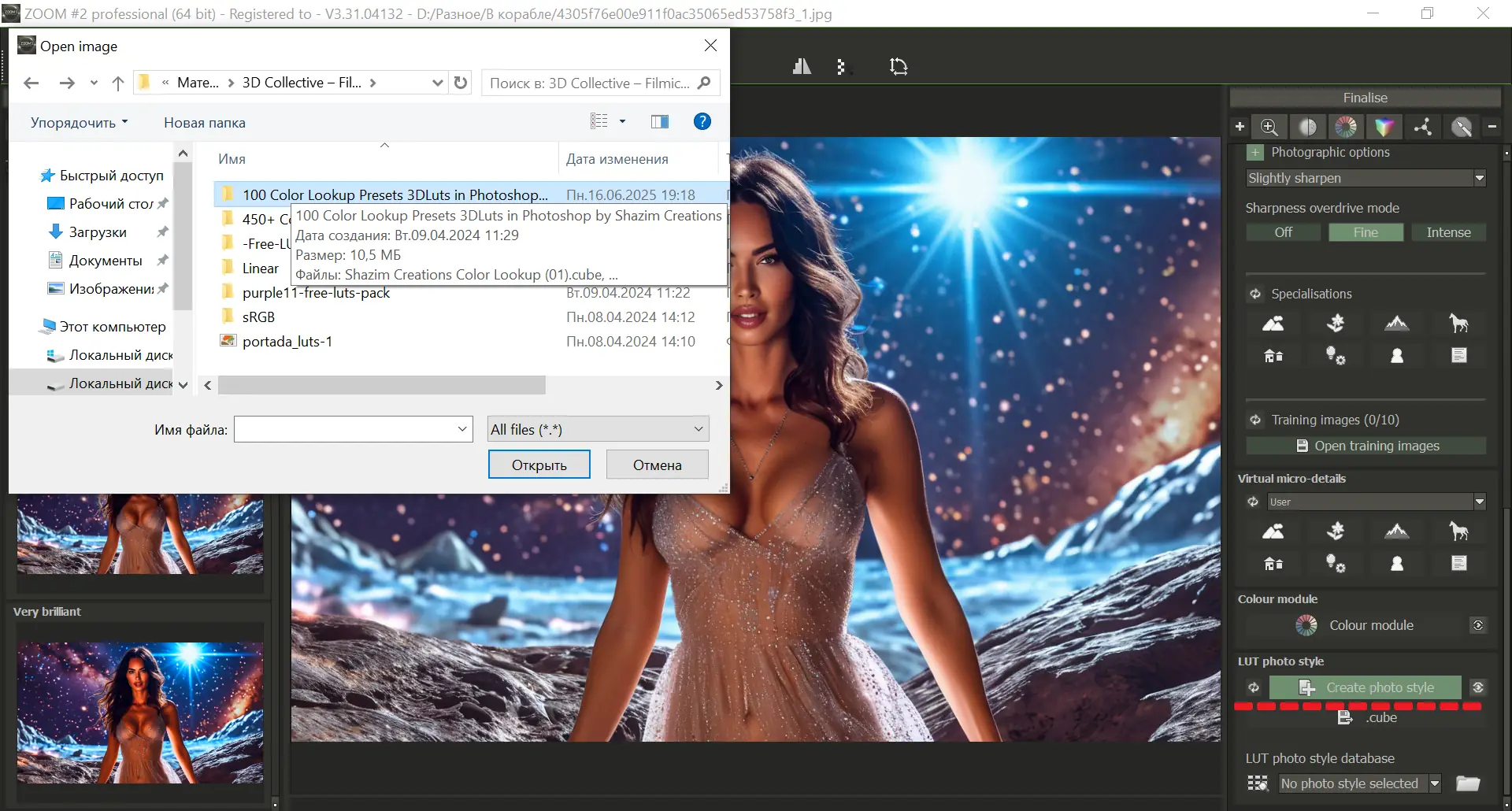This screenshot has width=1512, height=811.
Task: Expand the User micro-details dropdown
Action: point(1480,502)
